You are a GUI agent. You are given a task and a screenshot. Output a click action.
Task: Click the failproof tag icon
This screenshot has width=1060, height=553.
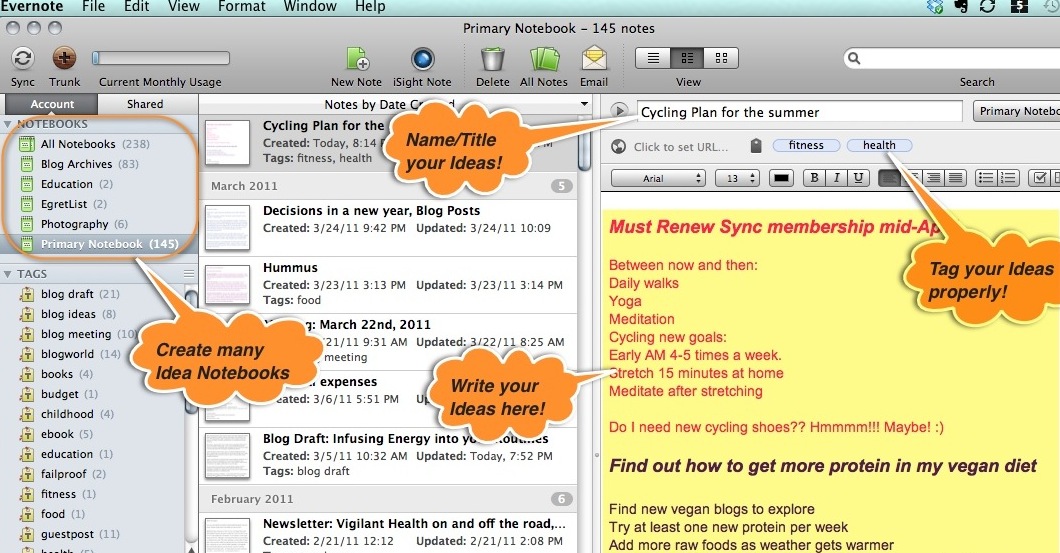click(27, 474)
